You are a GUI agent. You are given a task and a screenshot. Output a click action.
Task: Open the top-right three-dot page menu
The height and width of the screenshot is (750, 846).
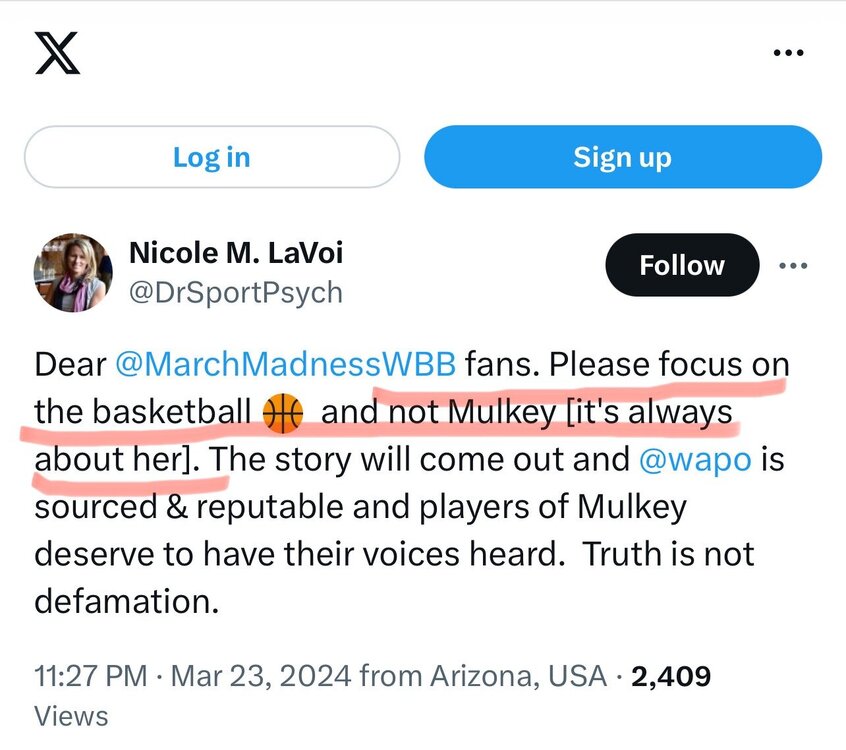[789, 54]
